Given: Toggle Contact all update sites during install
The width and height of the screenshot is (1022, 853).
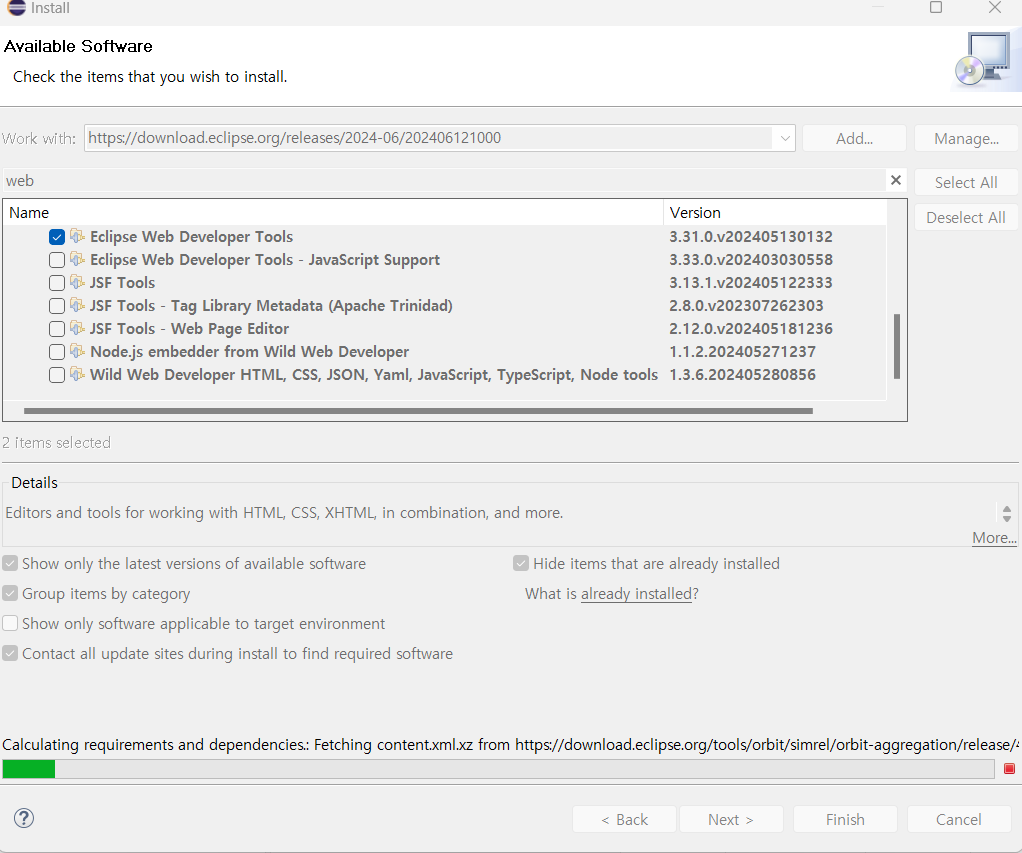Looking at the screenshot, I should (10, 653).
